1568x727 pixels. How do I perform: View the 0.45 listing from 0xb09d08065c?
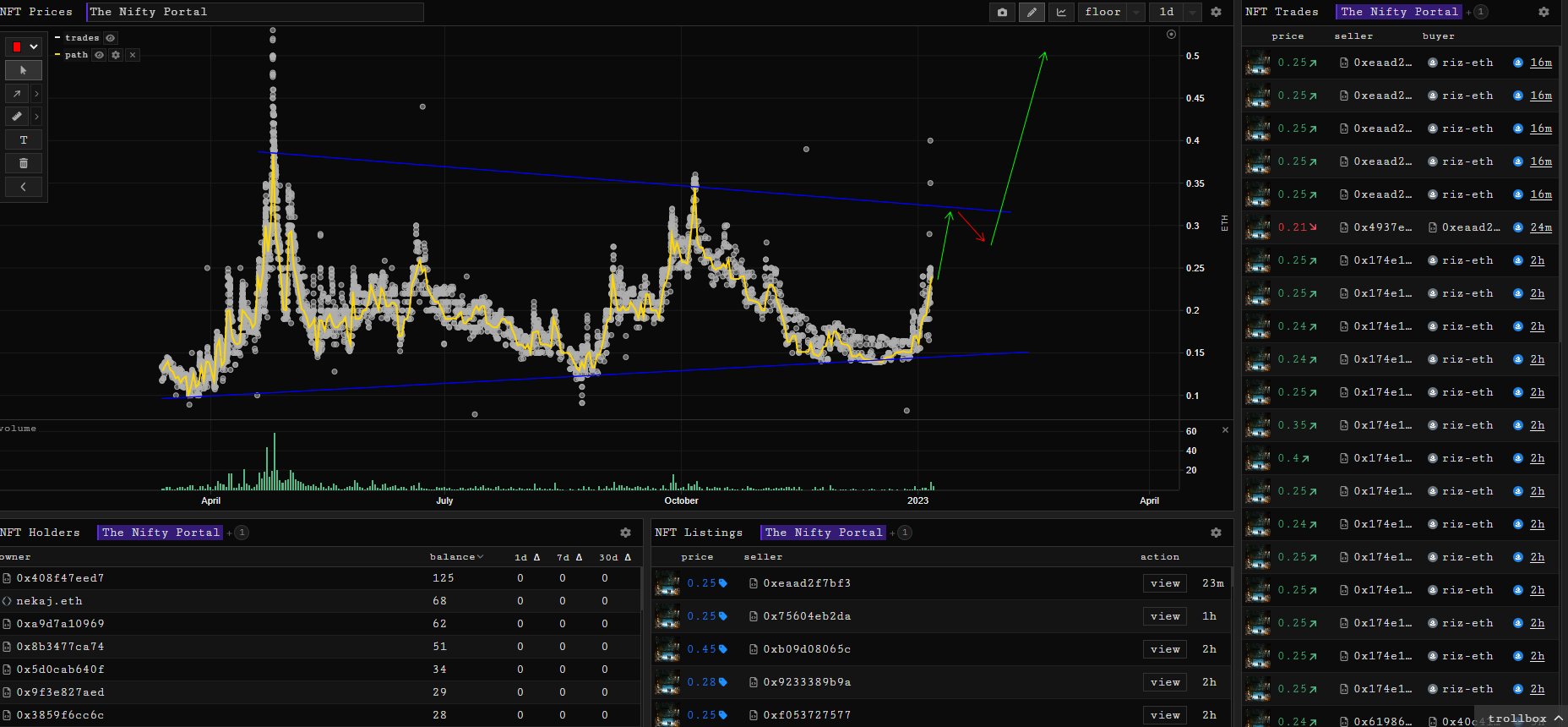1165,649
